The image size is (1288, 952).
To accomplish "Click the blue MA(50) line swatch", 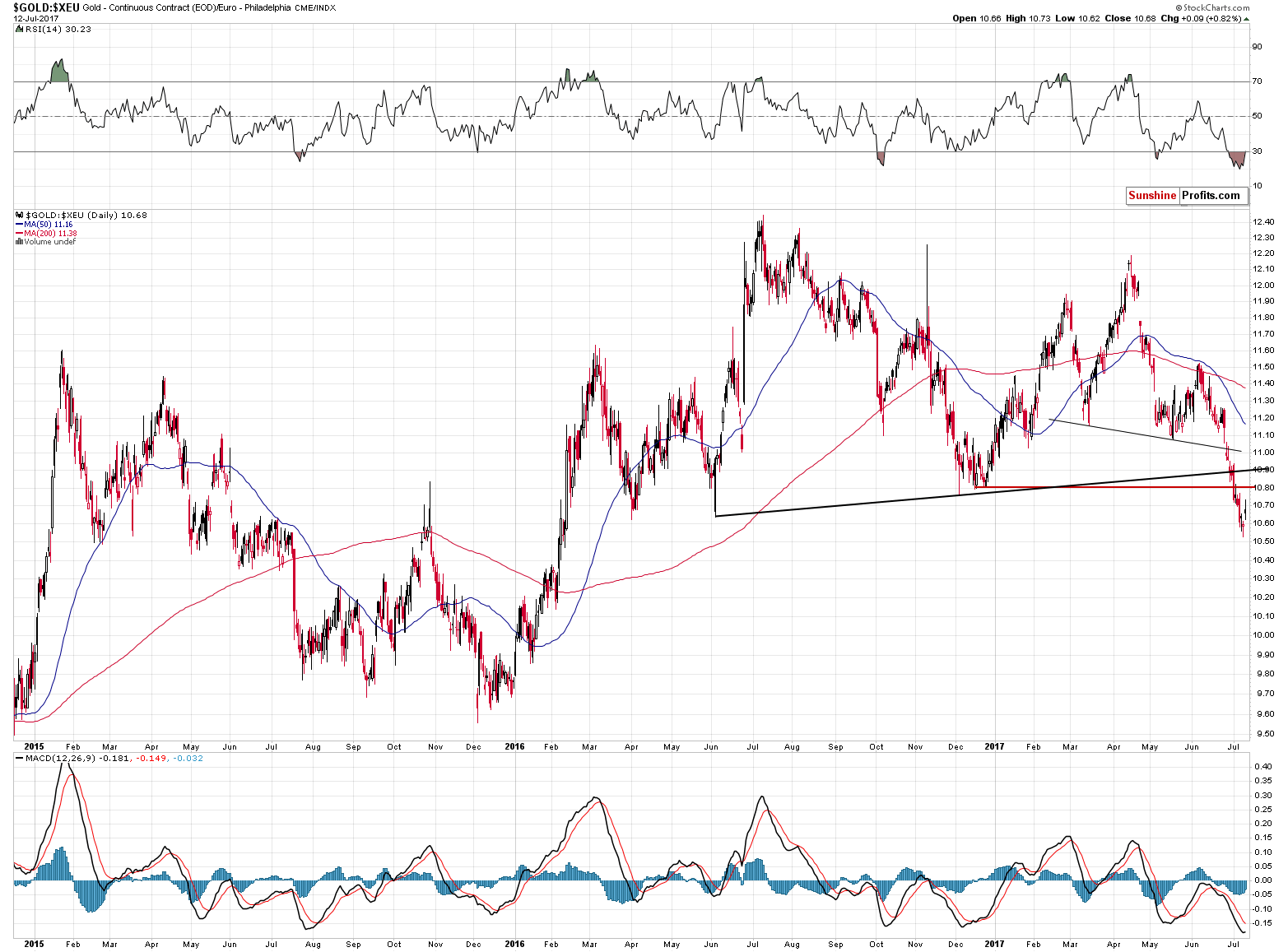I will [x=19, y=225].
